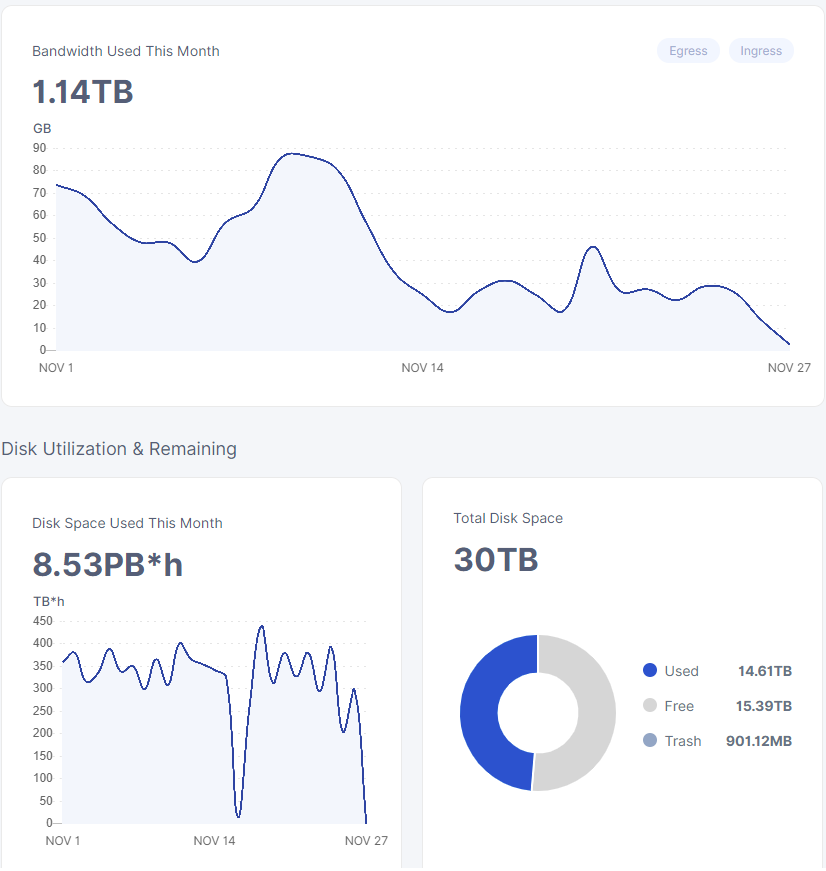
Task: Click the NOV 1 label under disk space chart
Action: (63, 841)
